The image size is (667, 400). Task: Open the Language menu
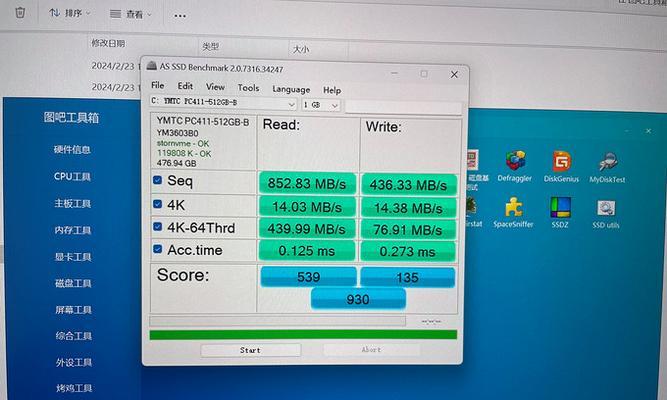pos(291,89)
